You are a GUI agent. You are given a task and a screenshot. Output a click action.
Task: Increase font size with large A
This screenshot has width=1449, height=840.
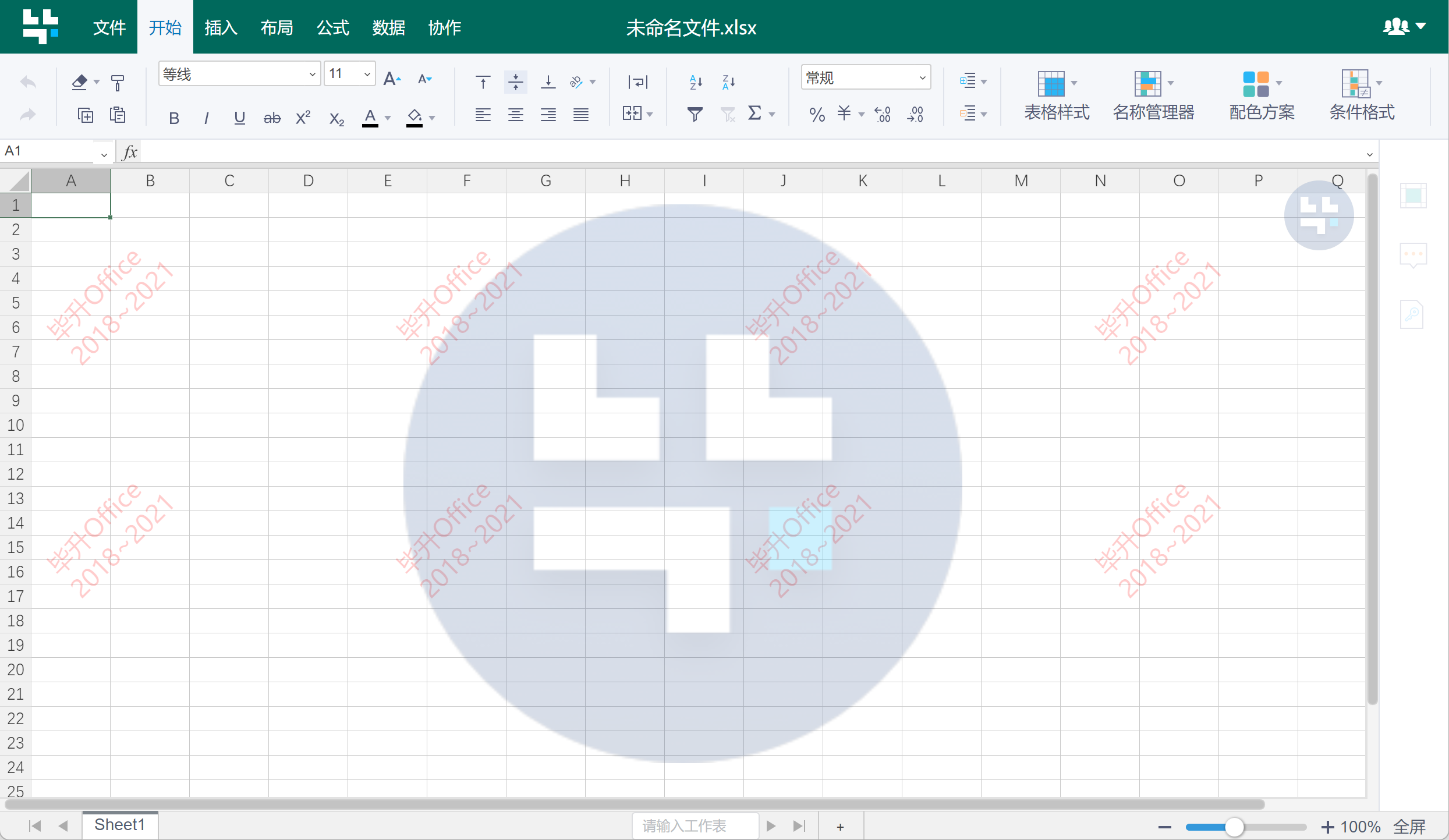pyautogui.click(x=392, y=79)
